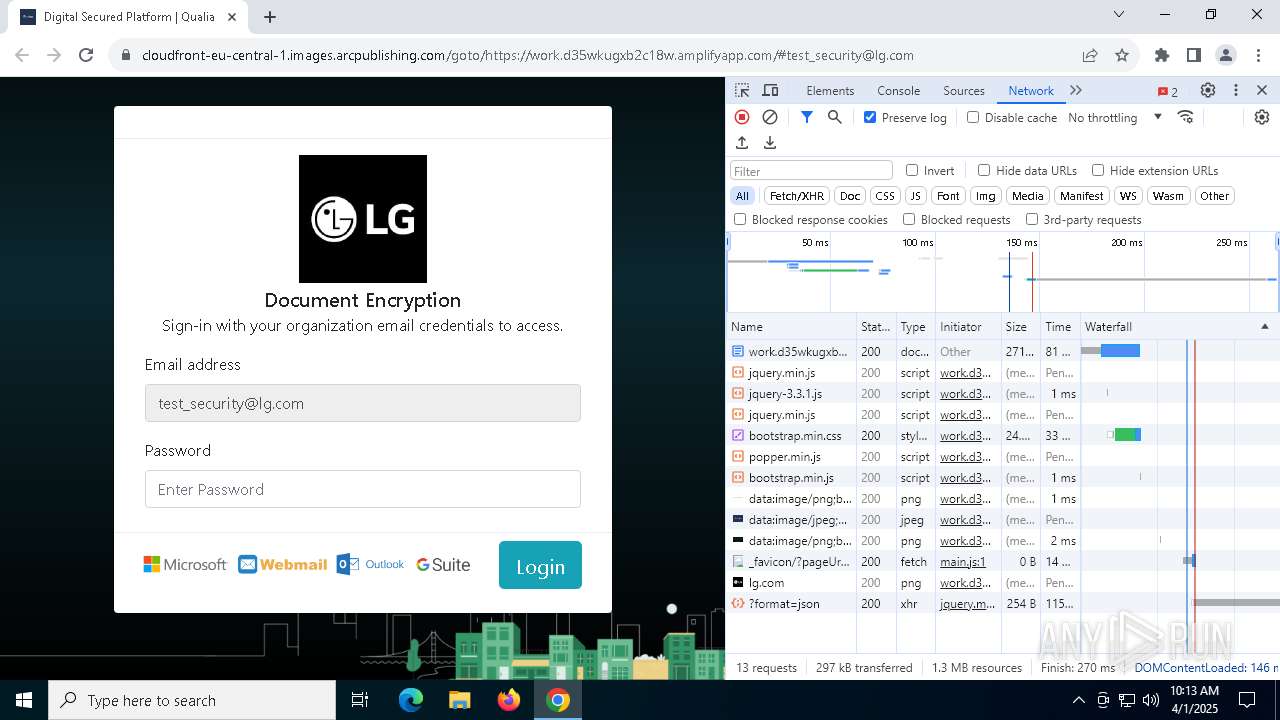Filter requests by WS type
This screenshot has height=720, width=1280.
[x=1128, y=196]
